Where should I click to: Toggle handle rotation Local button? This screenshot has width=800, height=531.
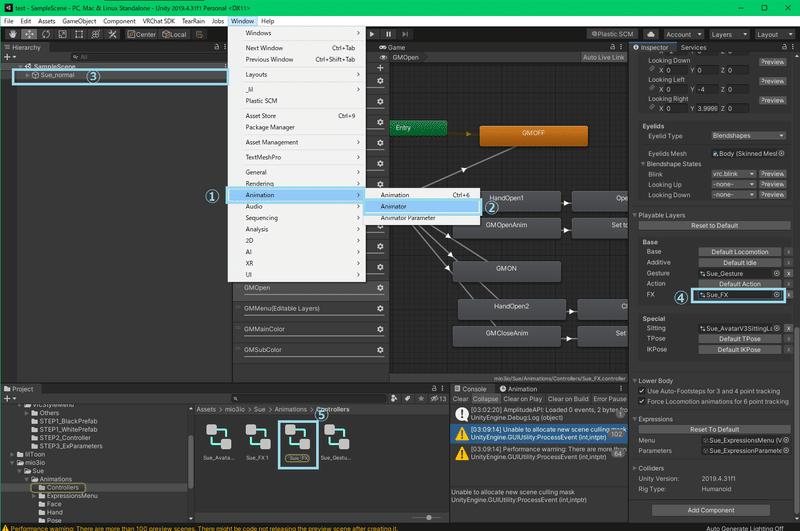pyautogui.click(x=174, y=34)
